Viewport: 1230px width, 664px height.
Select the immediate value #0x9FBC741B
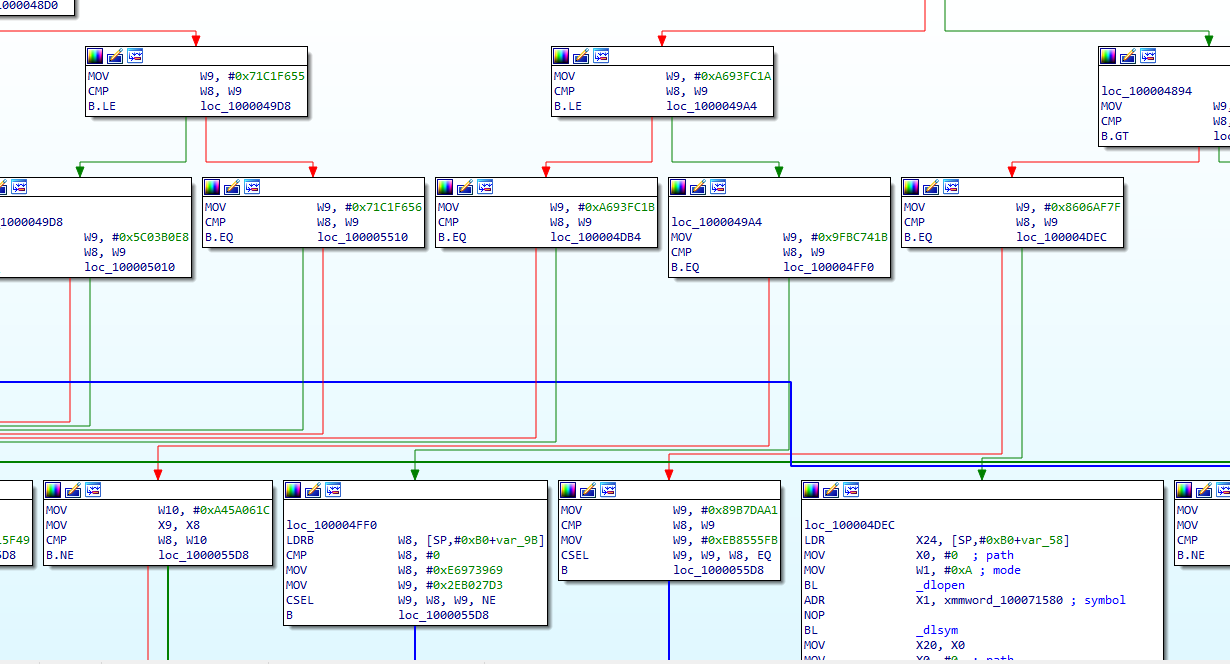(x=835, y=238)
